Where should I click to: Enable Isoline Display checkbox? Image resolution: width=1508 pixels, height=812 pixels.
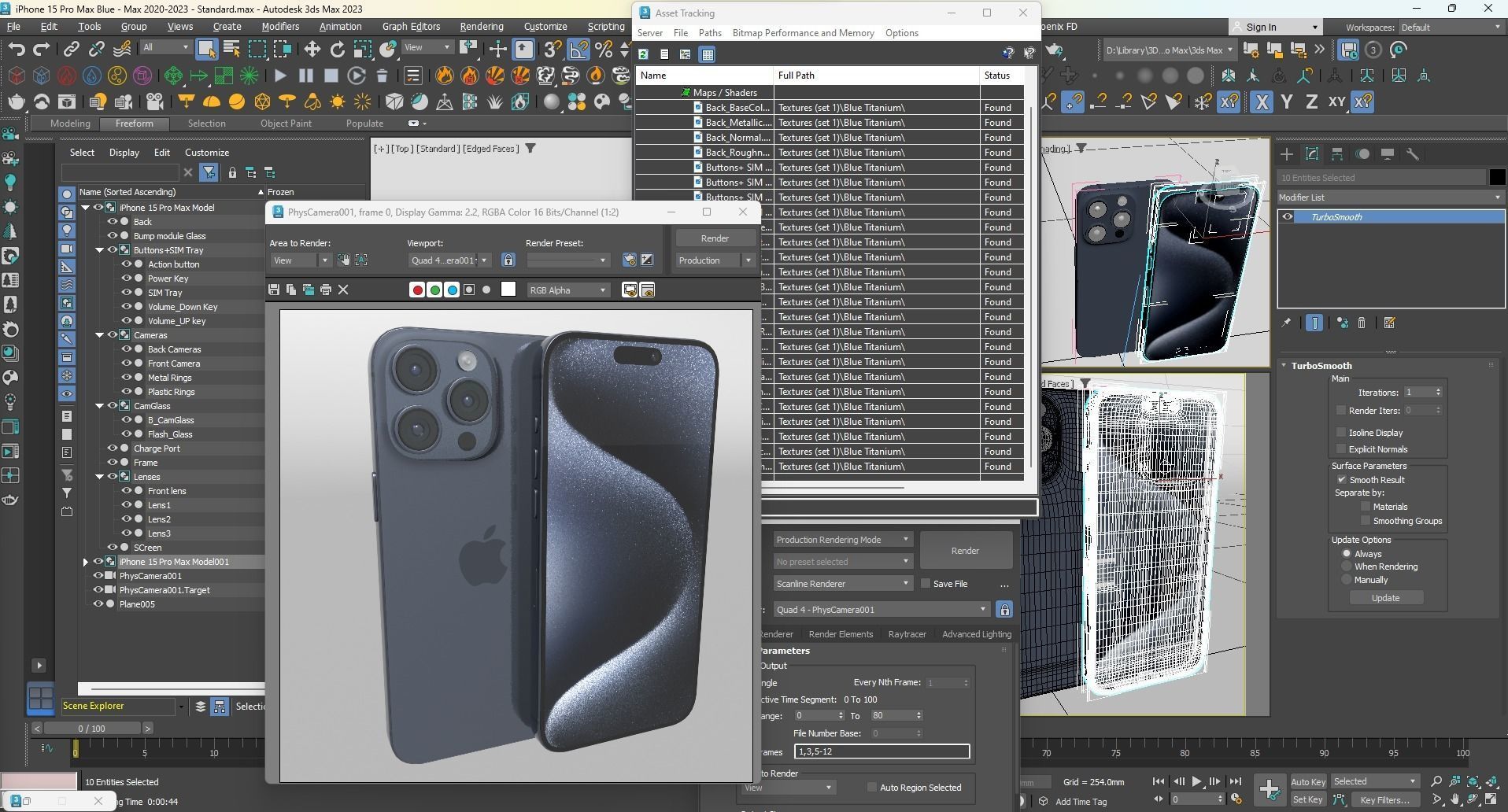pos(1341,432)
